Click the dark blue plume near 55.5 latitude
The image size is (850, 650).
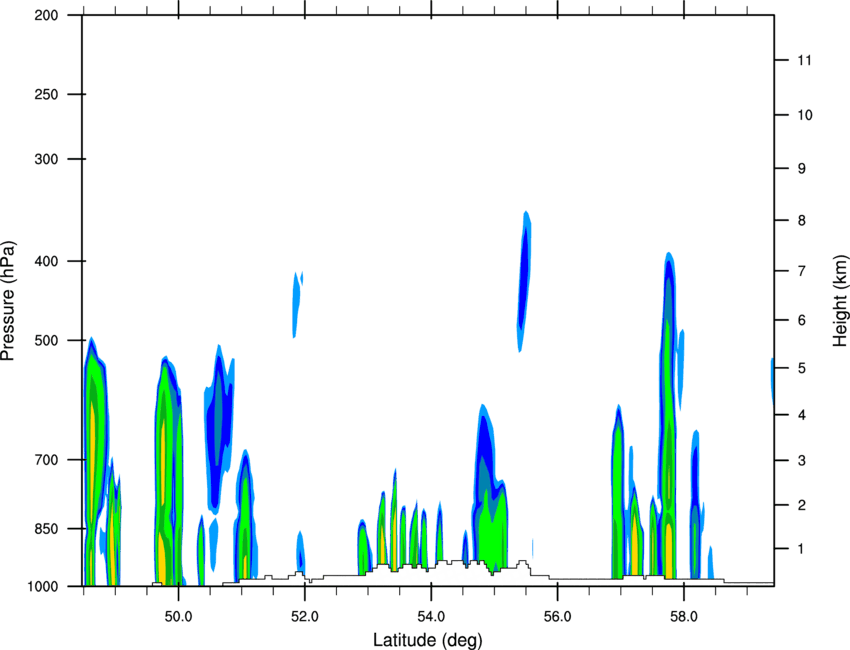click(x=524, y=281)
